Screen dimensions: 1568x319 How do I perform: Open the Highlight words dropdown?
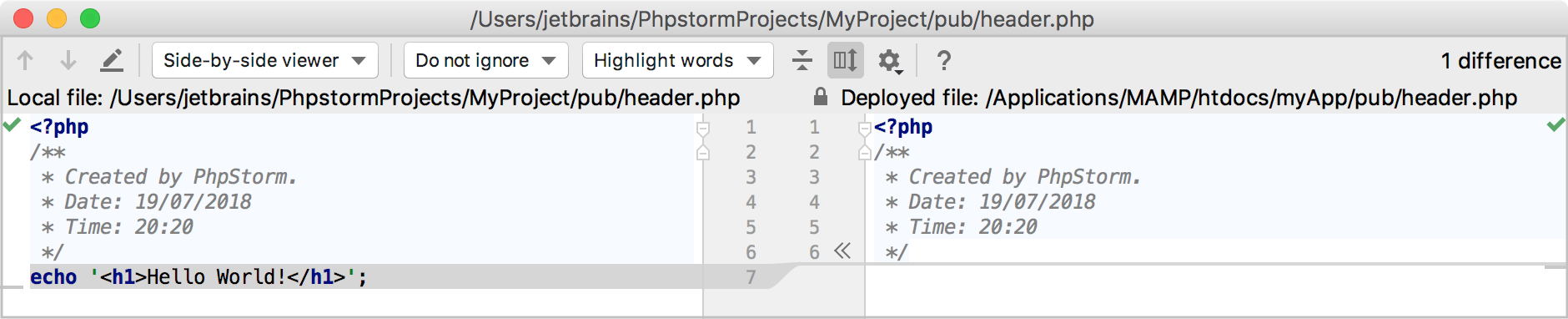[x=678, y=60]
